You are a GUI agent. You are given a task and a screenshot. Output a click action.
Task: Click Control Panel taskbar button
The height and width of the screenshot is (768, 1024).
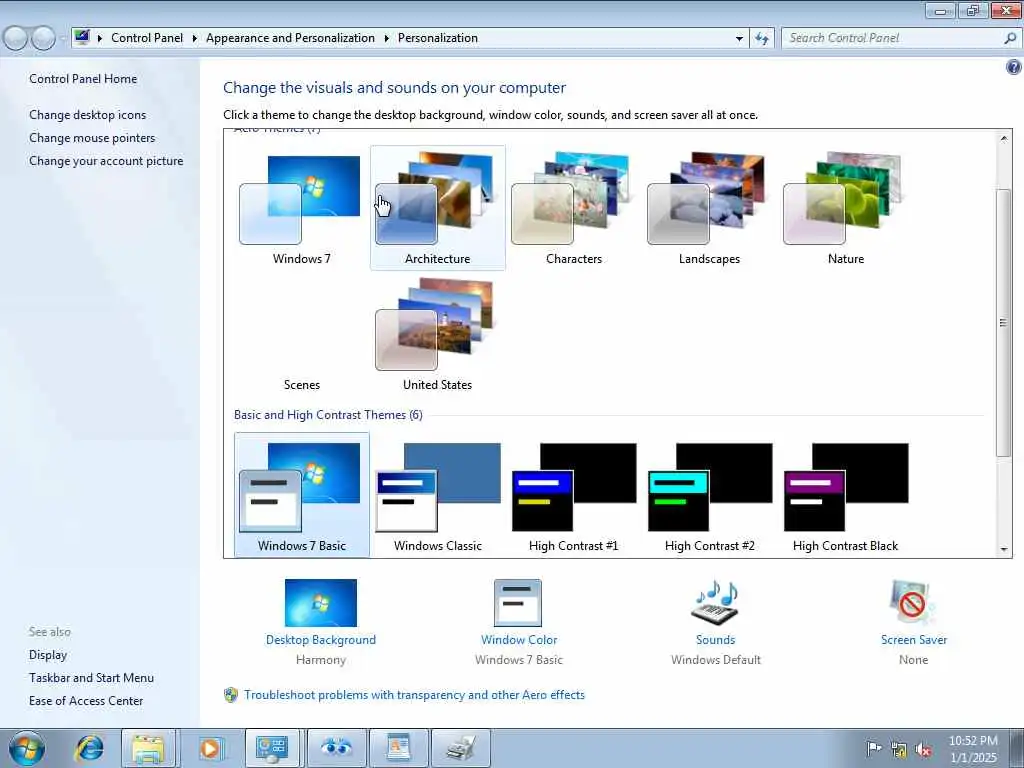pos(272,748)
